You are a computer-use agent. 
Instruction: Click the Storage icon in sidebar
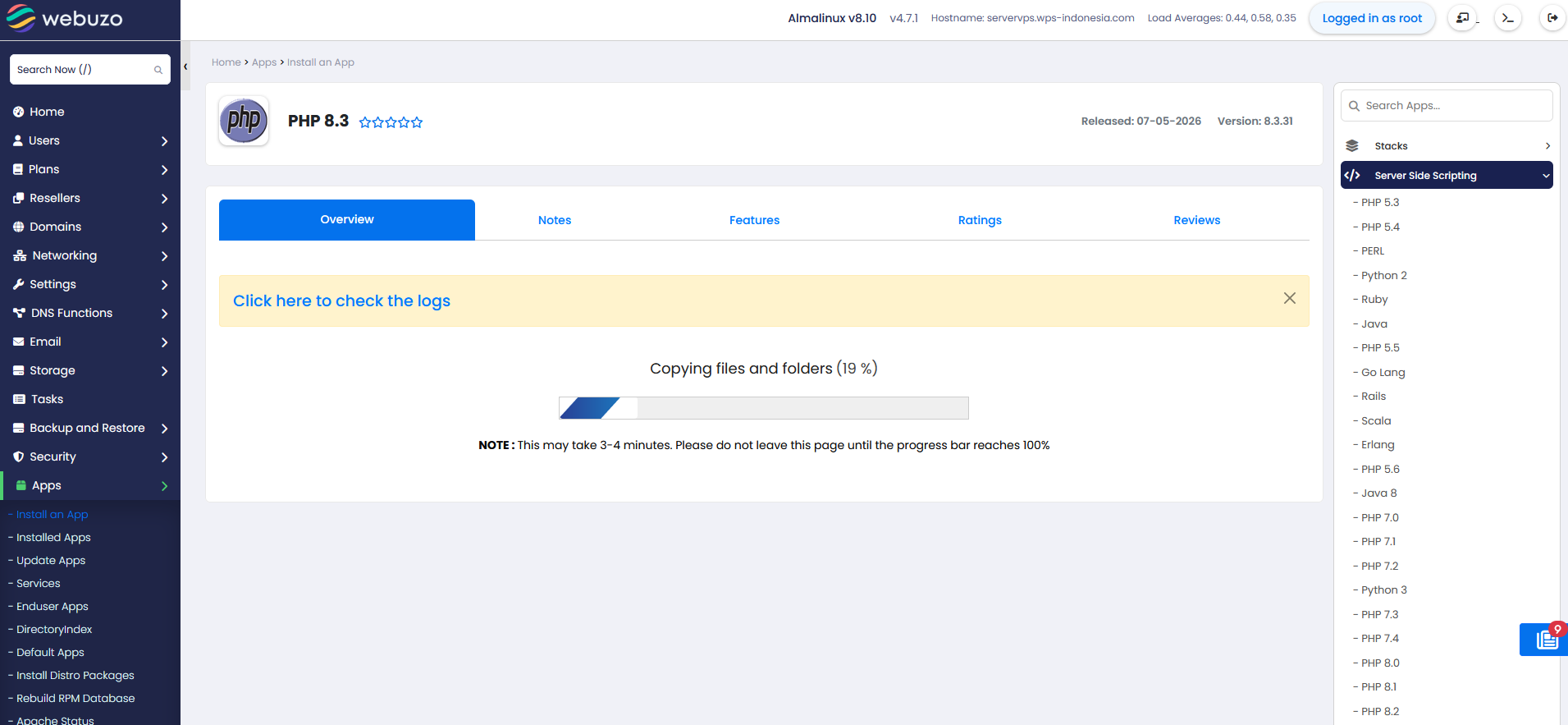pyautogui.click(x=18, y=370)
